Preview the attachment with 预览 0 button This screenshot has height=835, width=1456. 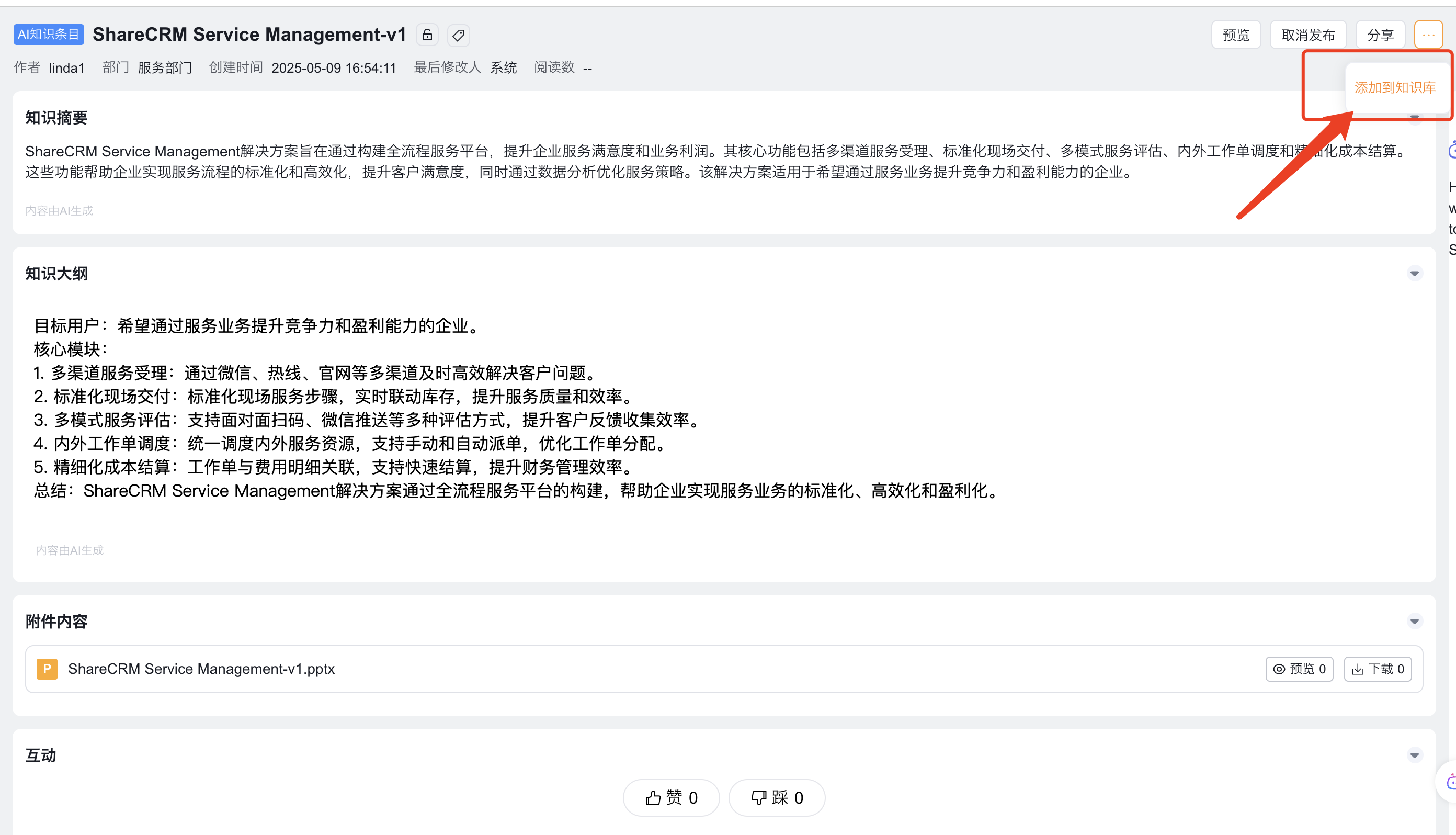(x=1300, y=669)
